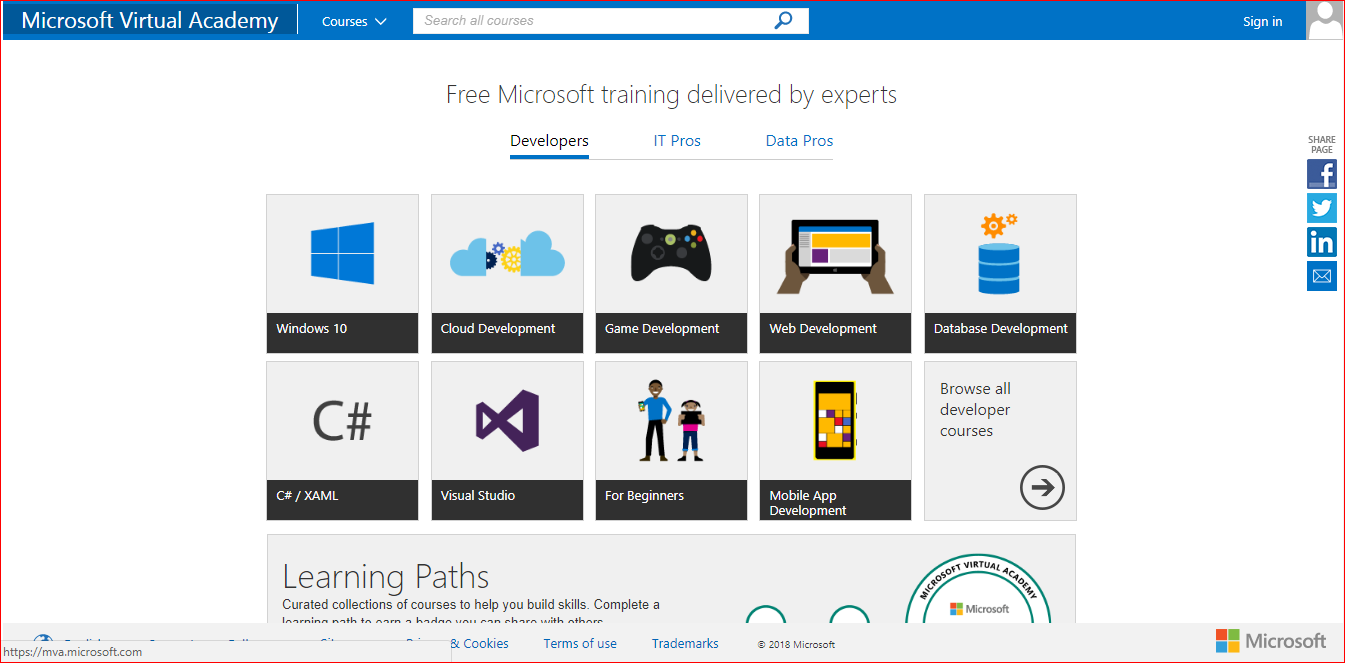Click the Sign in link

click(x=1262, y=21)
